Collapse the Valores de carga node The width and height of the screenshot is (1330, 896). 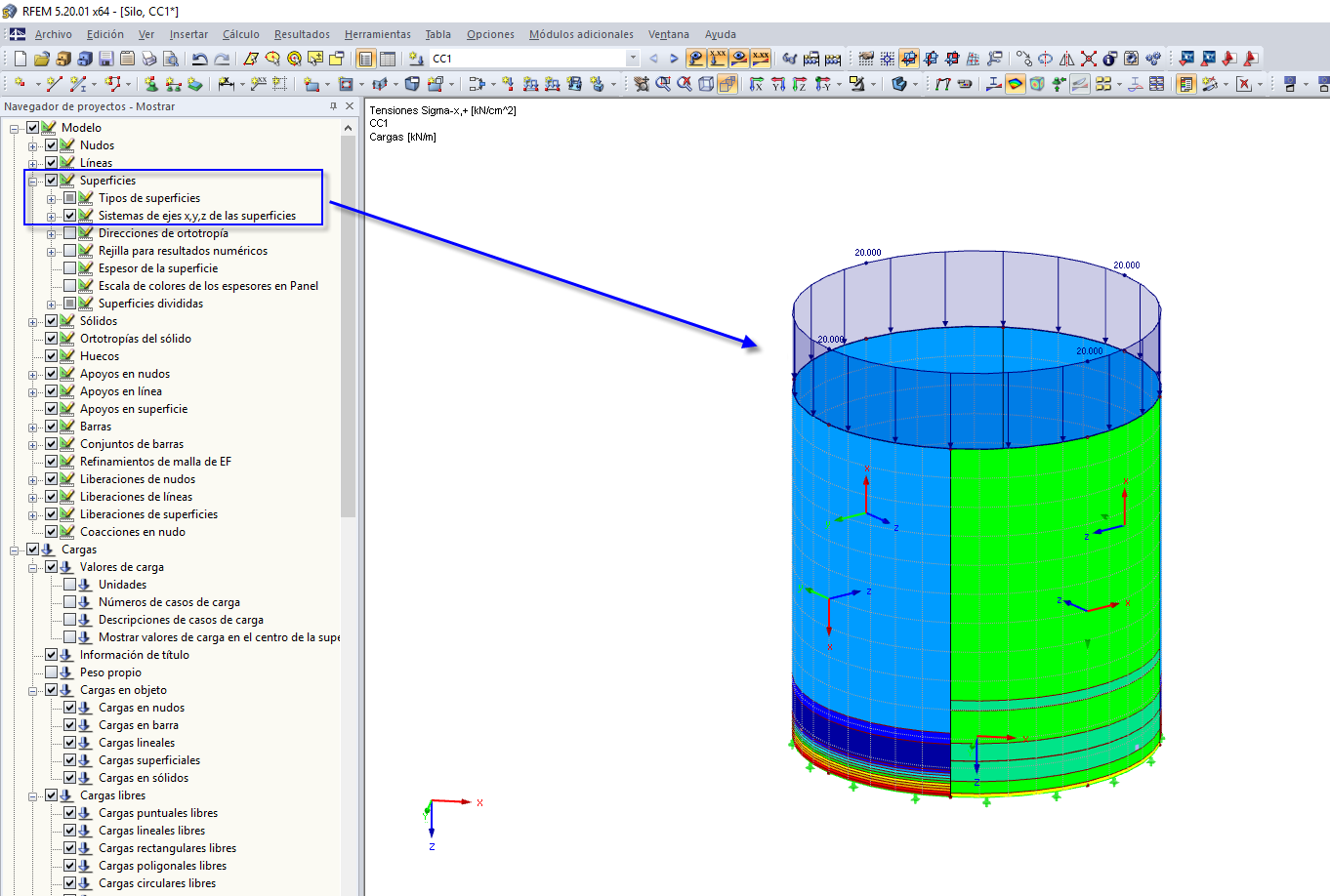[x=33, y=567]
